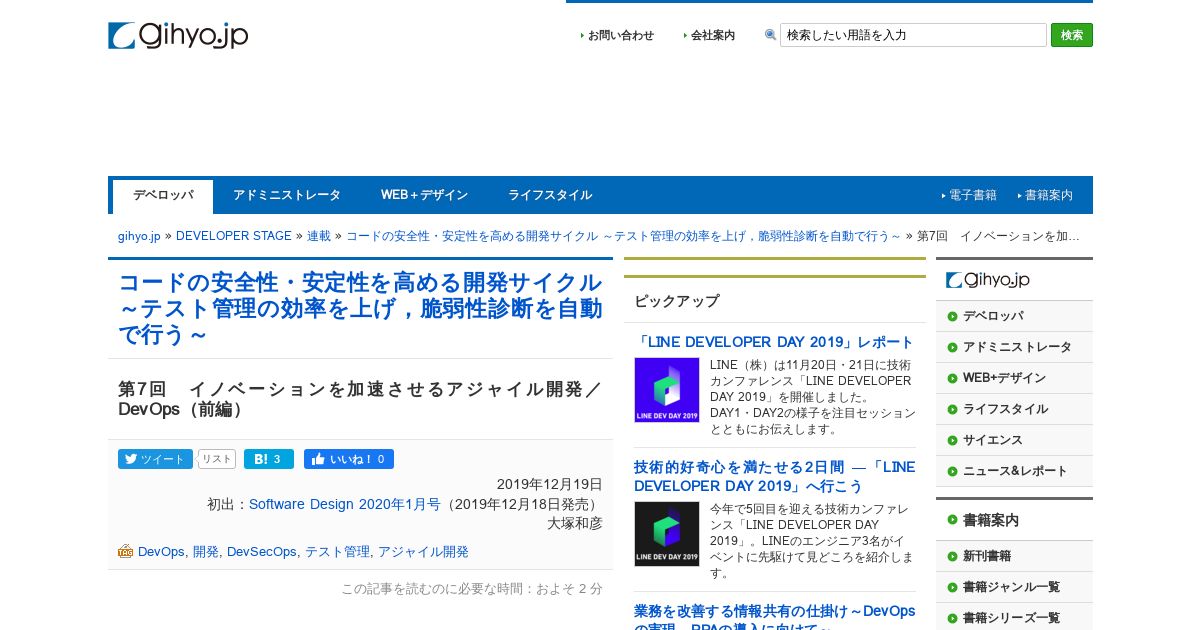Go to DEVELOPER STAGE breadcrumb

(234, 236)
